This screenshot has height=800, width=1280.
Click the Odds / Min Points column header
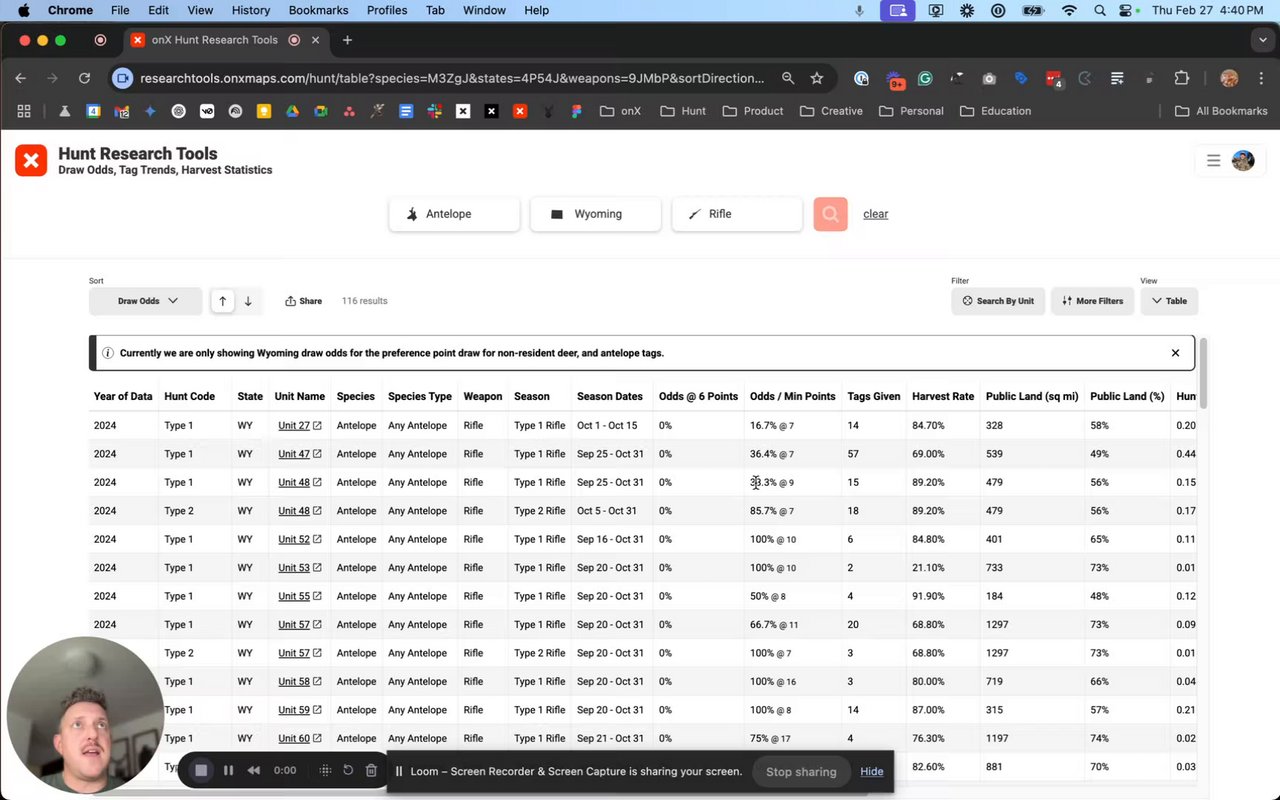coord(792,397)
